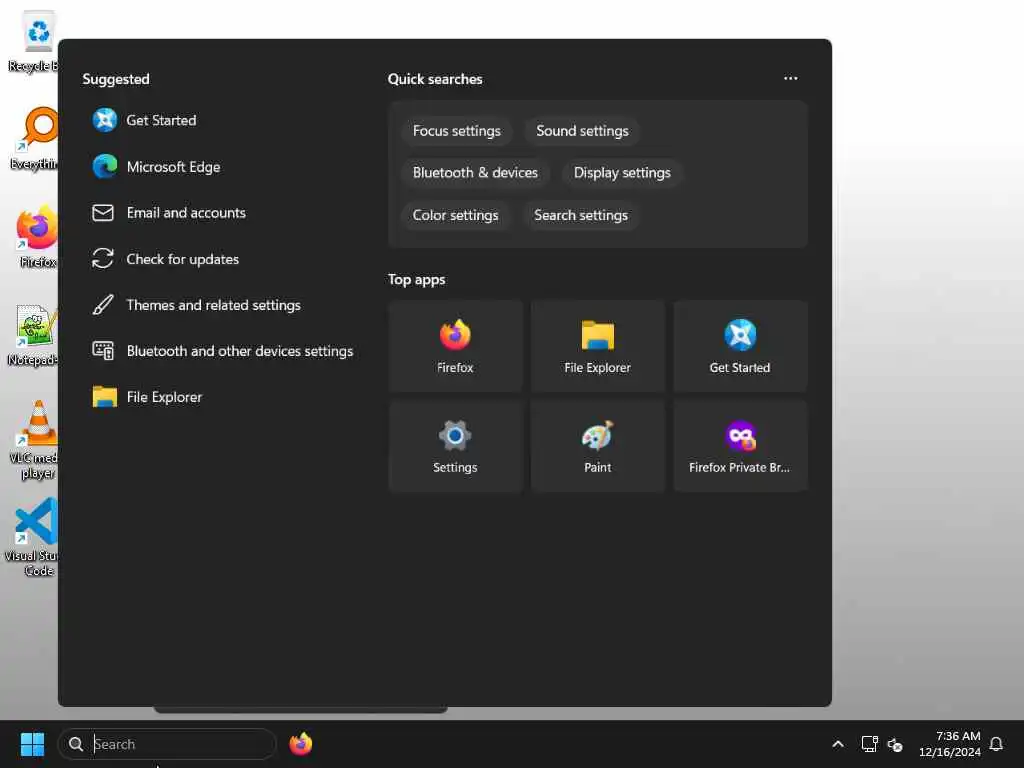
Task: Open Get Started tile in Top apps
Action: 740,347
